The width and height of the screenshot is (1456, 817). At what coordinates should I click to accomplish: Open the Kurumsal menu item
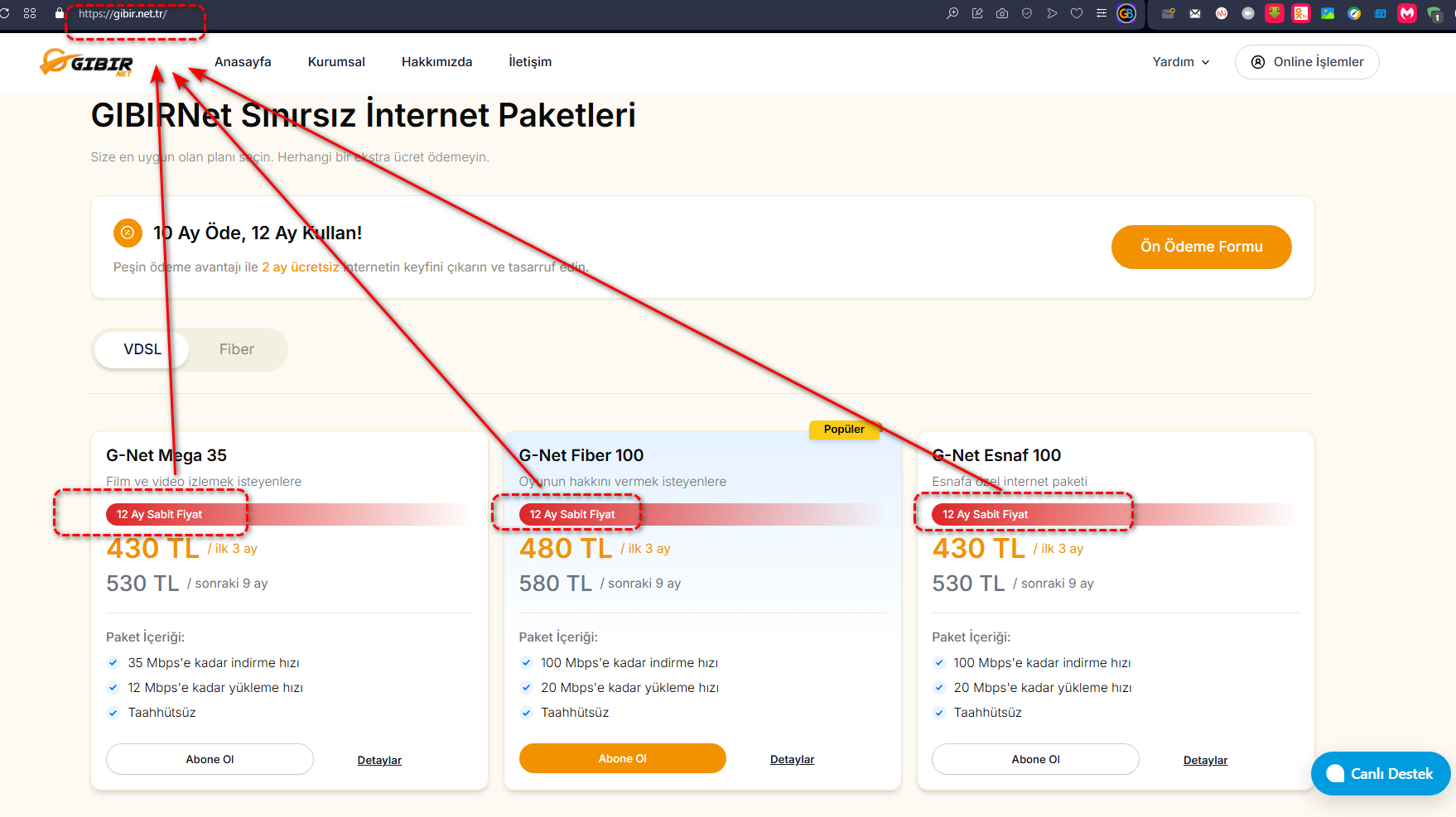tap(336, 62)
